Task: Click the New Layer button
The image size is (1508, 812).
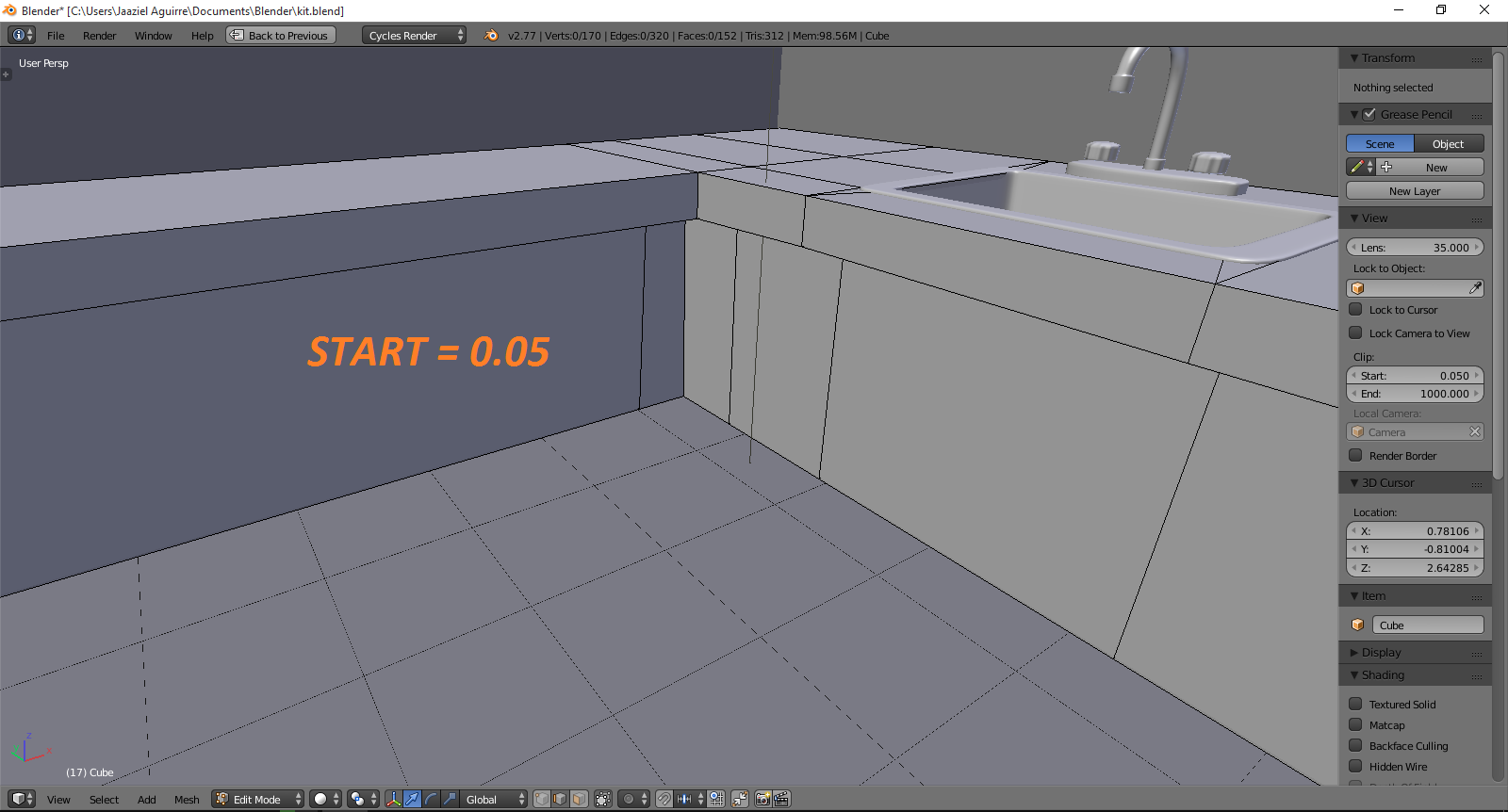Action: (x=1414, y=191)
